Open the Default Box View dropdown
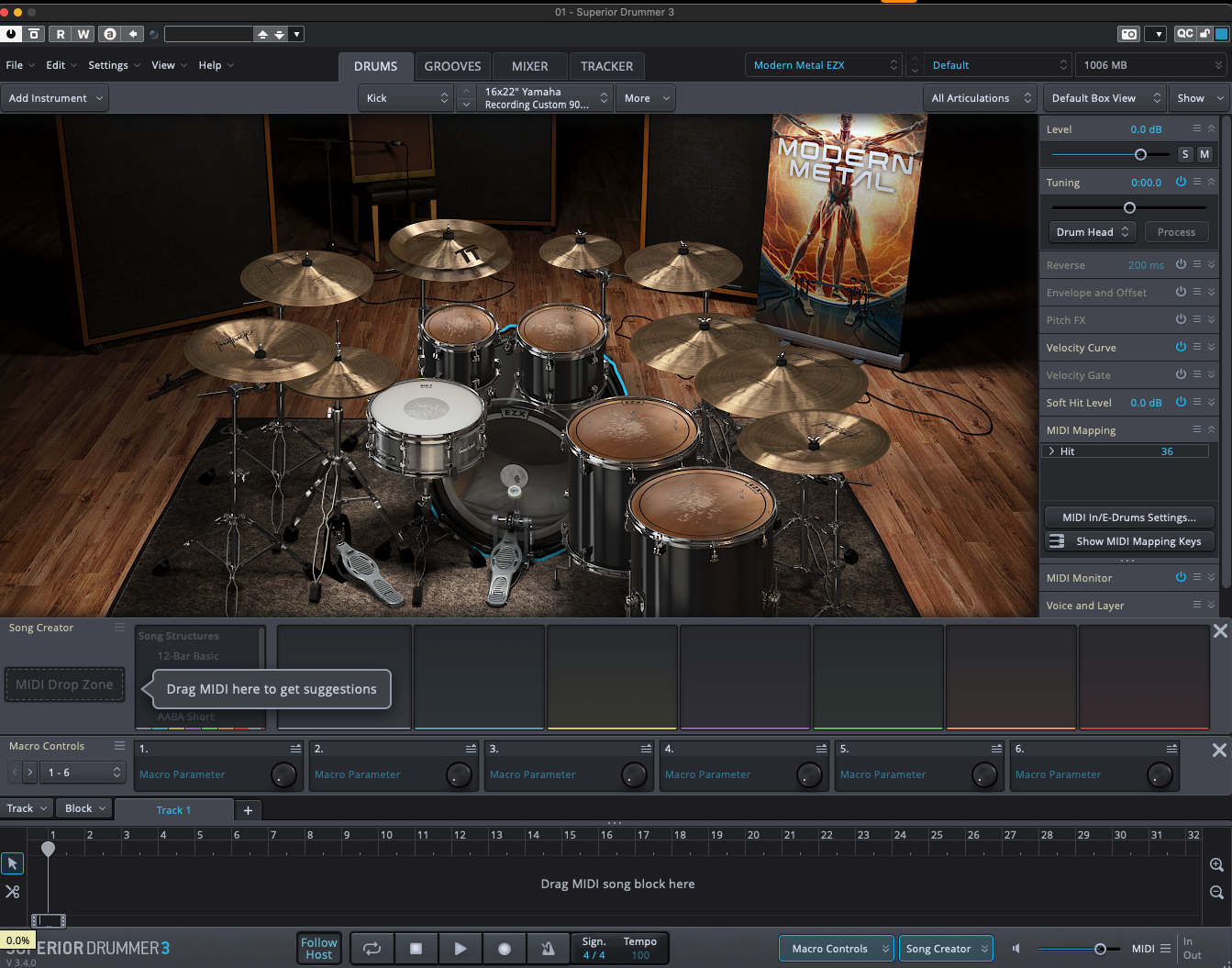The height and width of the screenshot is (968, 1232). 1104,98
